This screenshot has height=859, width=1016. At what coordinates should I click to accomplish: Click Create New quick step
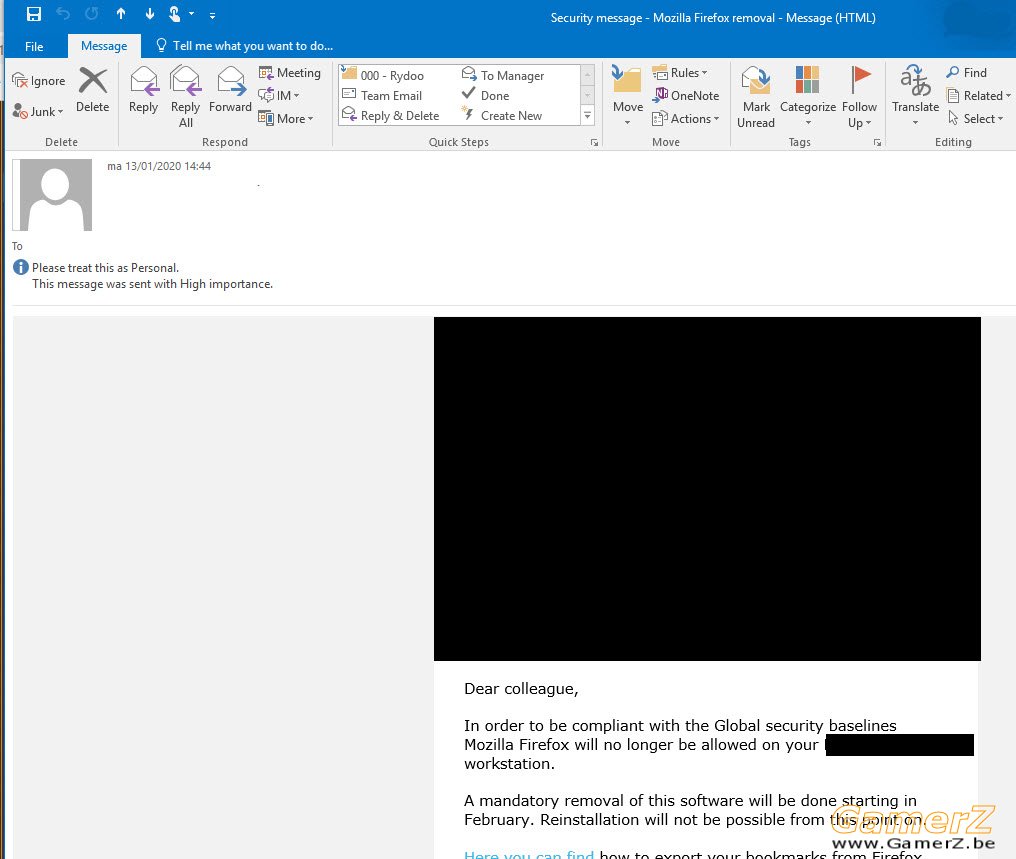coord(502,115)
